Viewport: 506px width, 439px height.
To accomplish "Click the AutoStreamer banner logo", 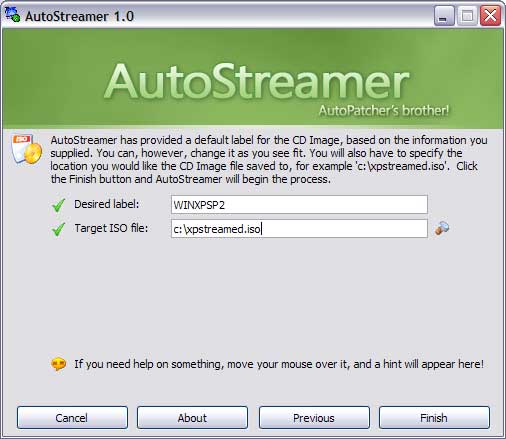I will coord(257,82).
